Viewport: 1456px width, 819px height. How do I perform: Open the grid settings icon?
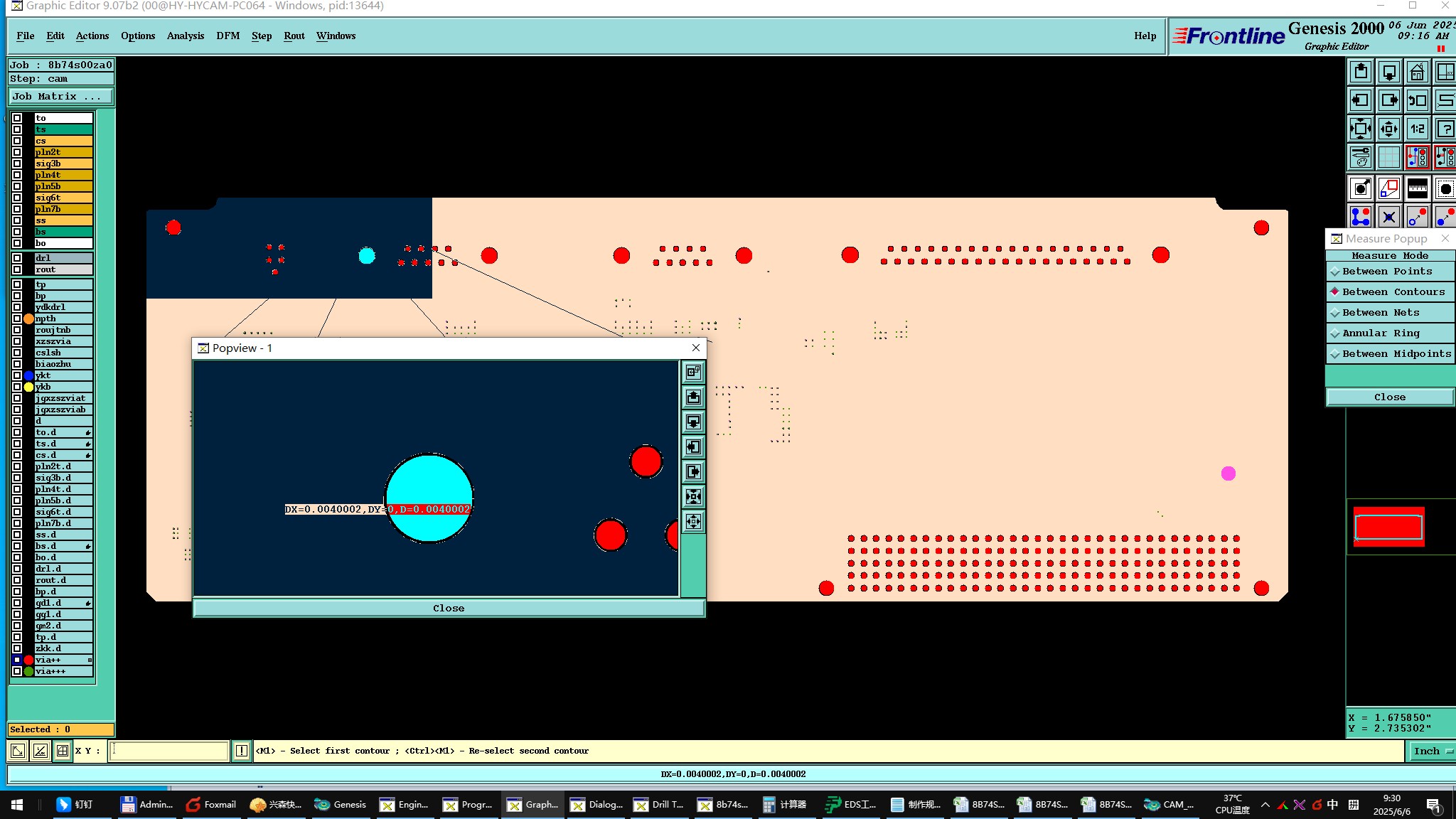coord(1388,157)
